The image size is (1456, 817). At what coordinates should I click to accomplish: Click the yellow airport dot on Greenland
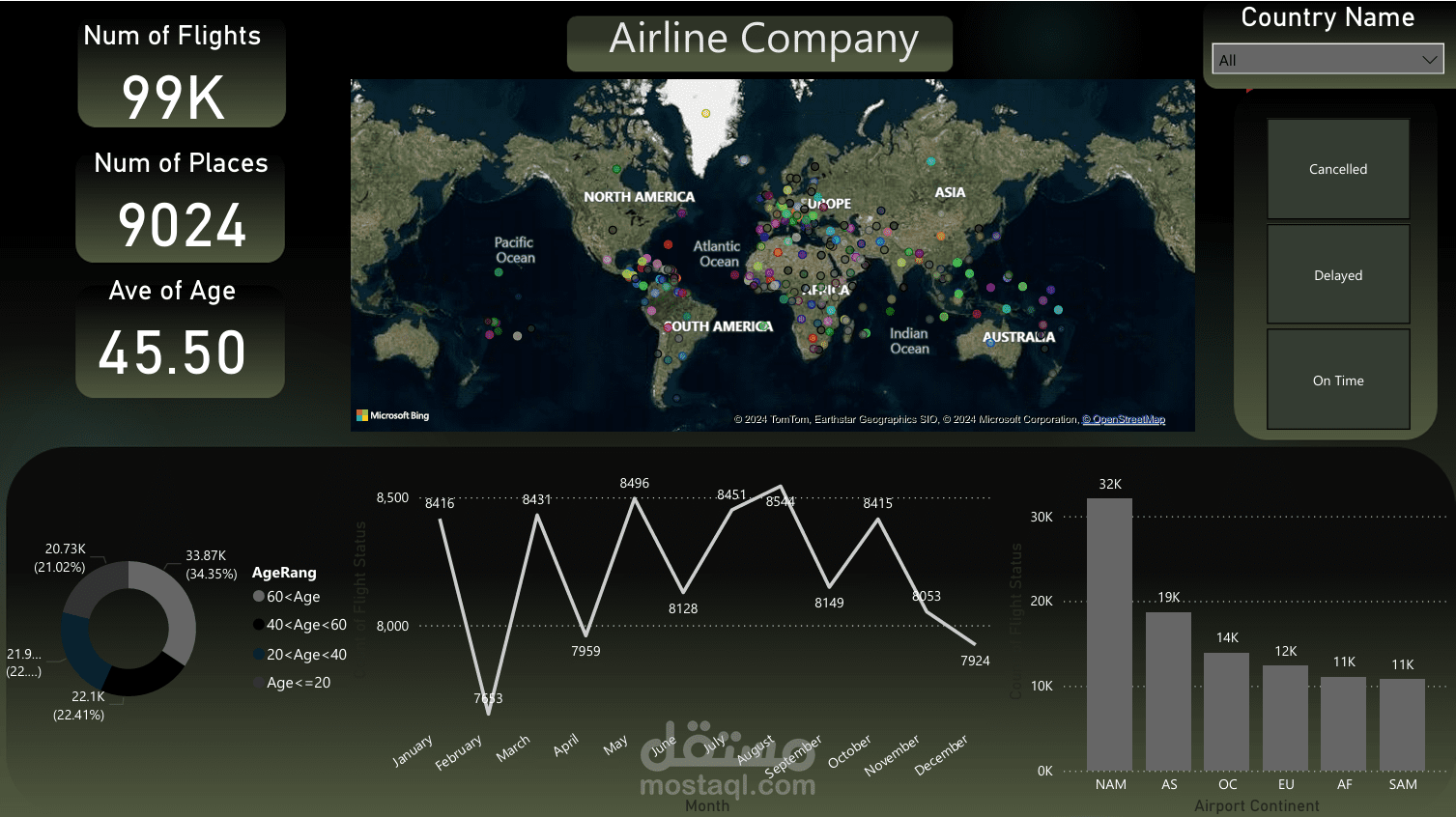(706, 113)
